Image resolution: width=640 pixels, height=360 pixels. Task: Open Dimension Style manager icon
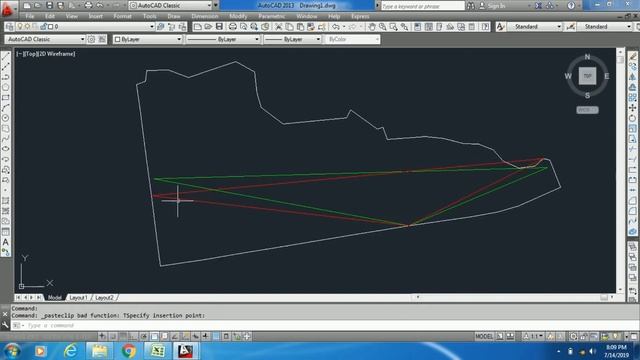click(x=570, y=27)
